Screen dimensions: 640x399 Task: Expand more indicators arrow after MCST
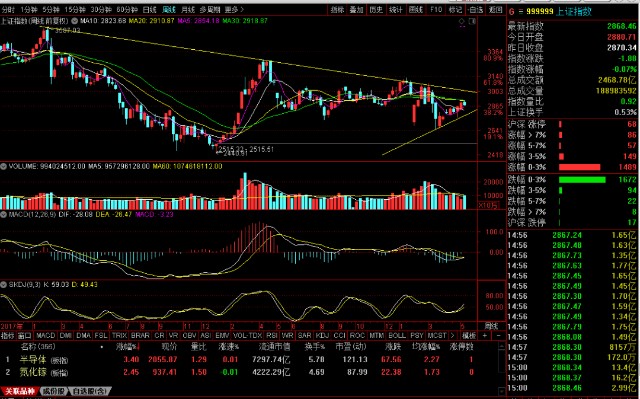pyautogui.click(x=452, y=335)
